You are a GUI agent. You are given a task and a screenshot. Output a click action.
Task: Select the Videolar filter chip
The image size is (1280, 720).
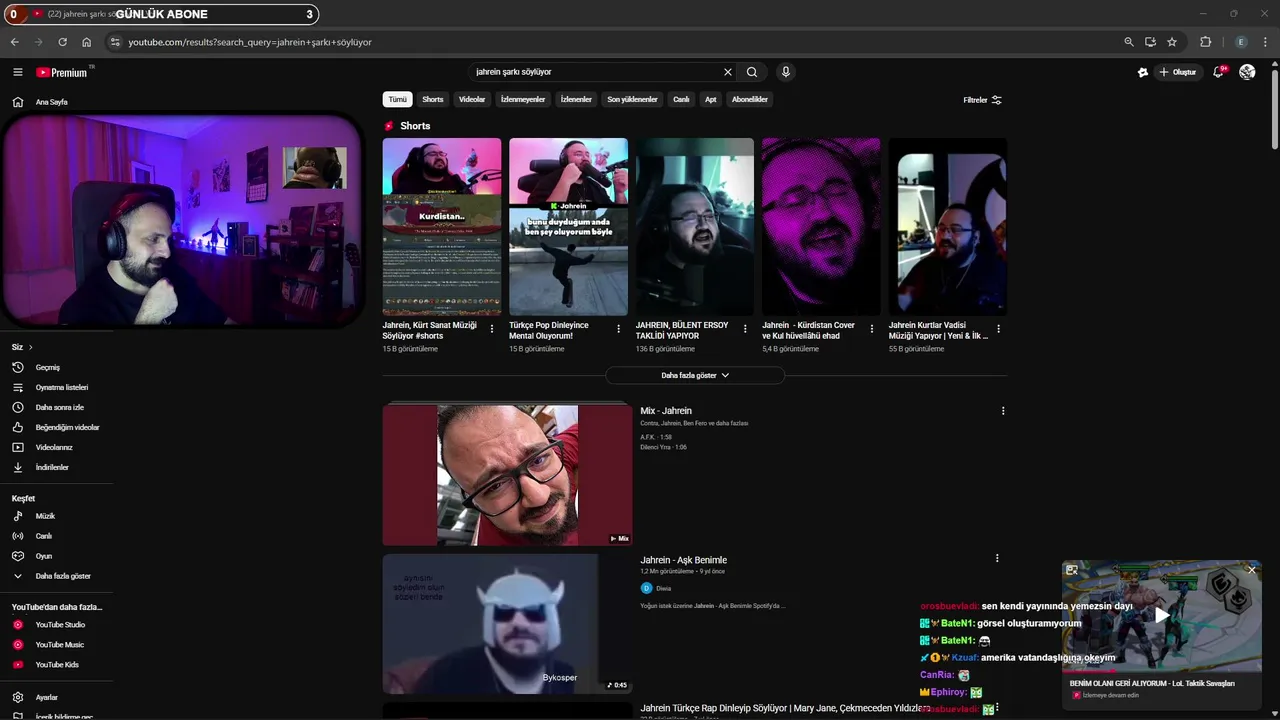[x=472, y=99]
